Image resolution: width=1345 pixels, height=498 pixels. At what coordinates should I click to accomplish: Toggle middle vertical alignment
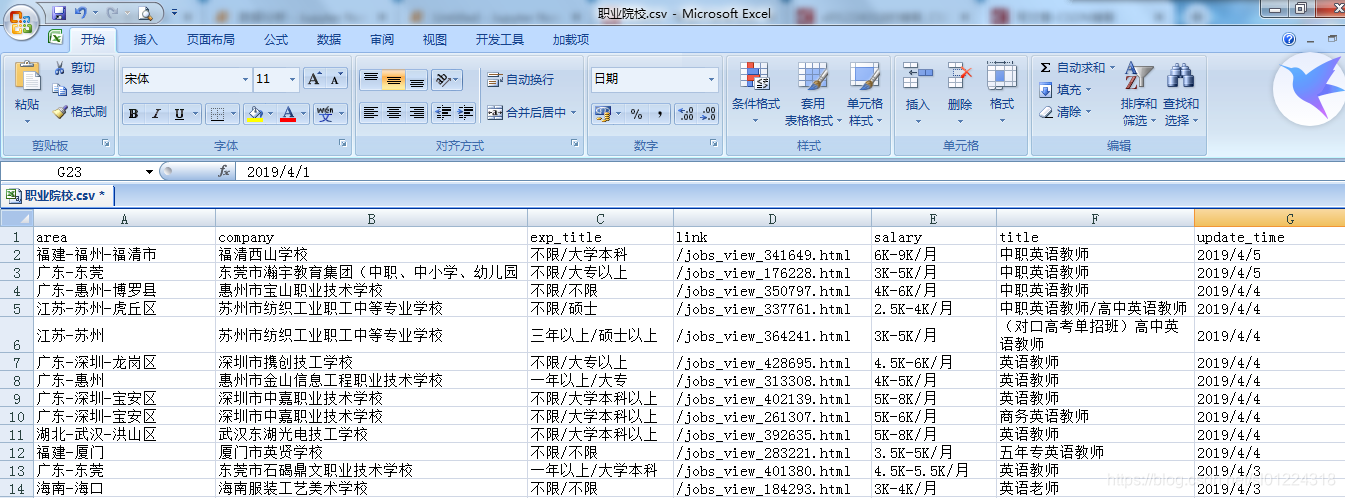point(393,79)
